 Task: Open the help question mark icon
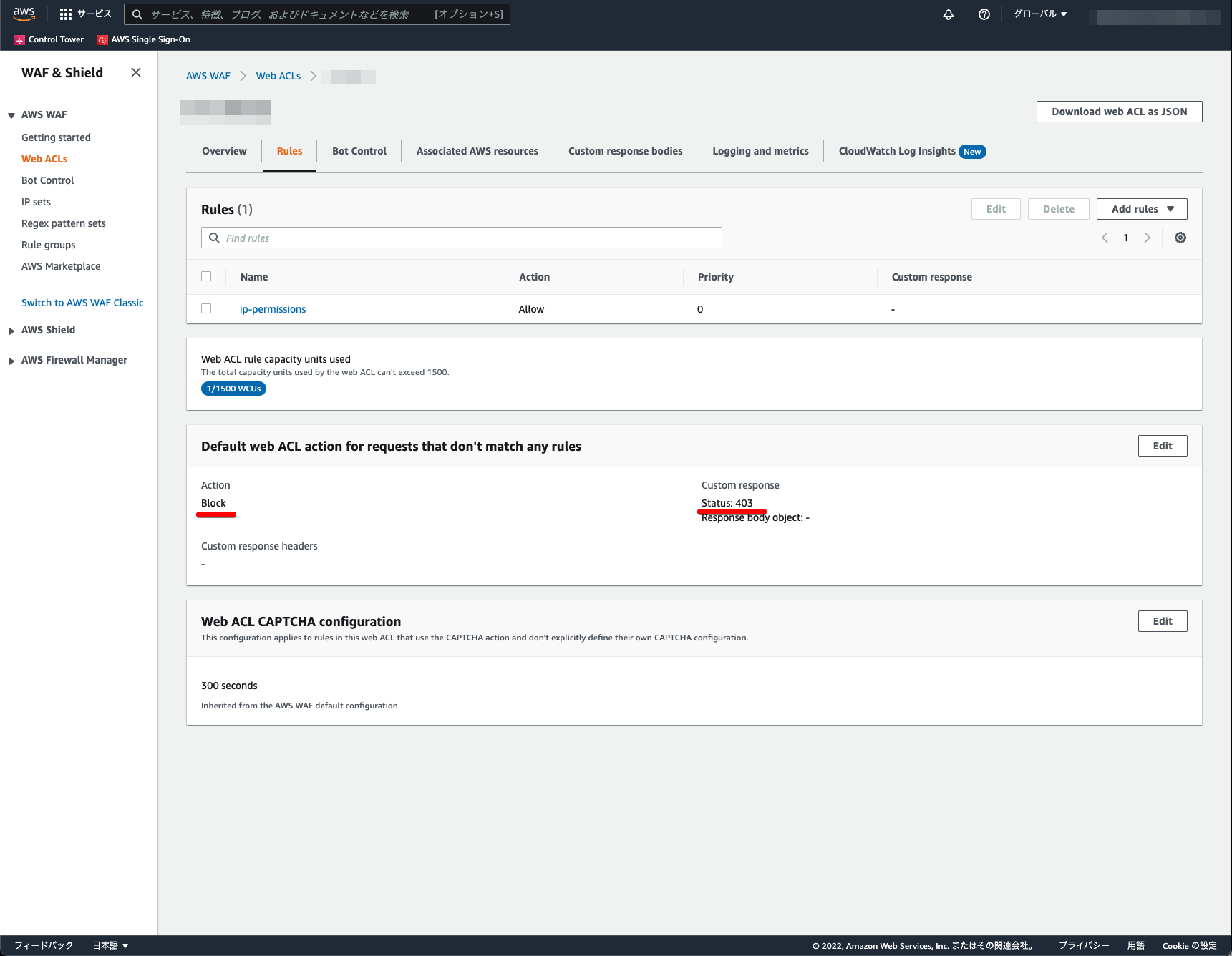[984, 14]
